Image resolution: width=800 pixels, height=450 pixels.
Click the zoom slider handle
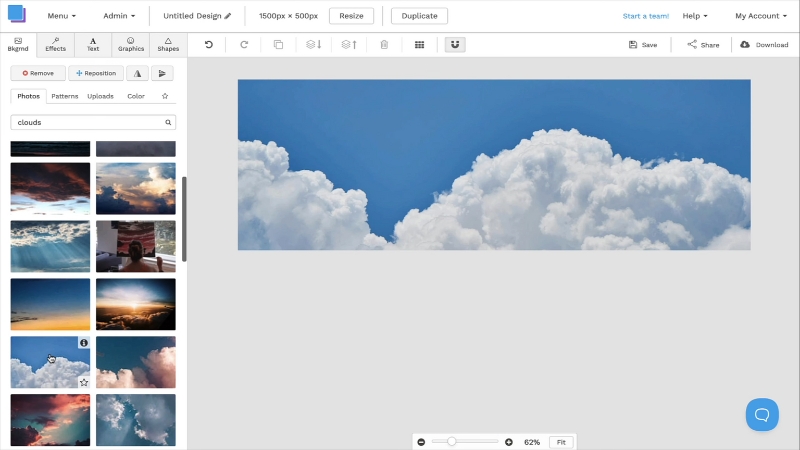[x=452, y=441]
